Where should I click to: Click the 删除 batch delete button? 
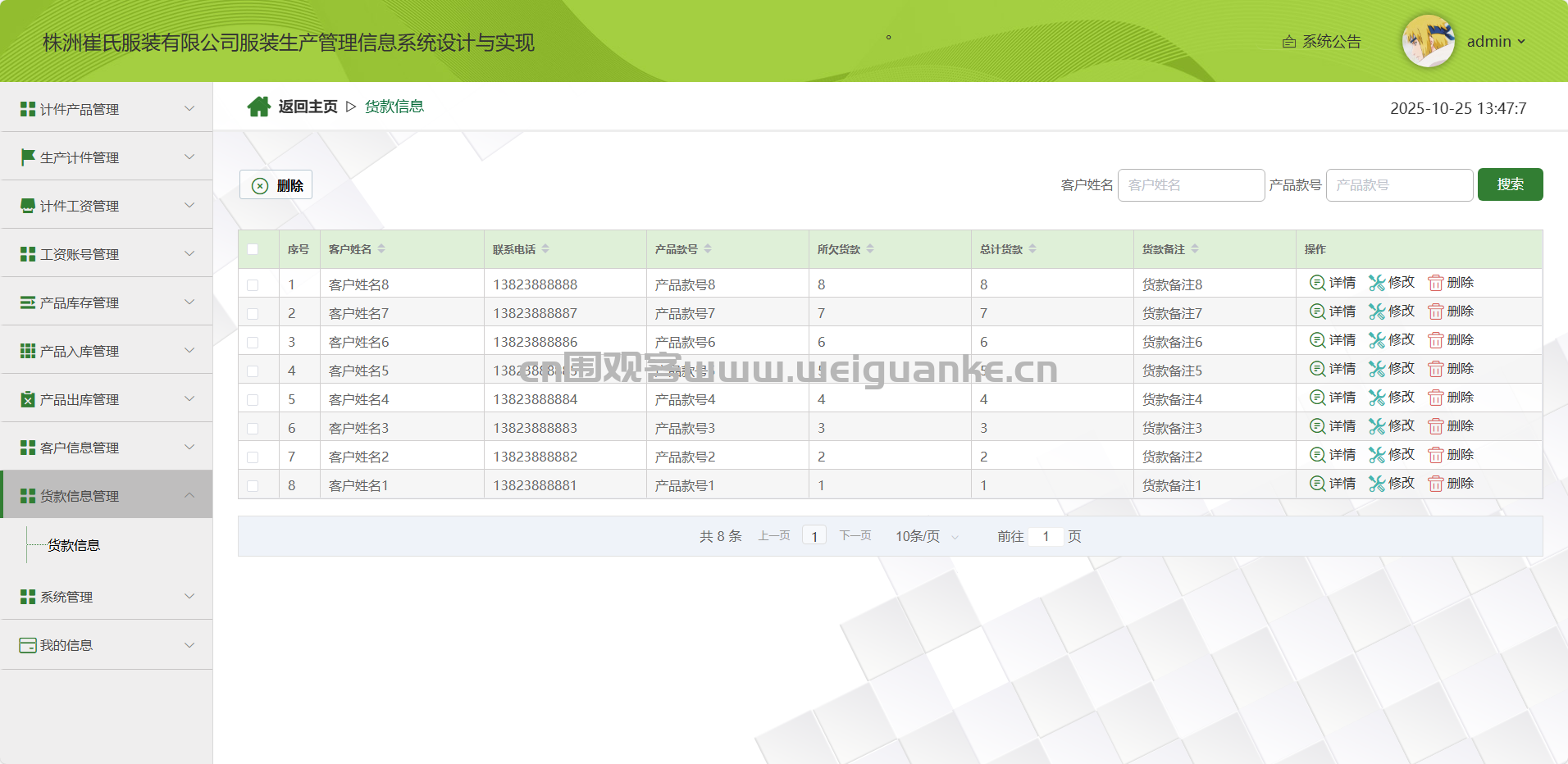[x=276, y=185]
